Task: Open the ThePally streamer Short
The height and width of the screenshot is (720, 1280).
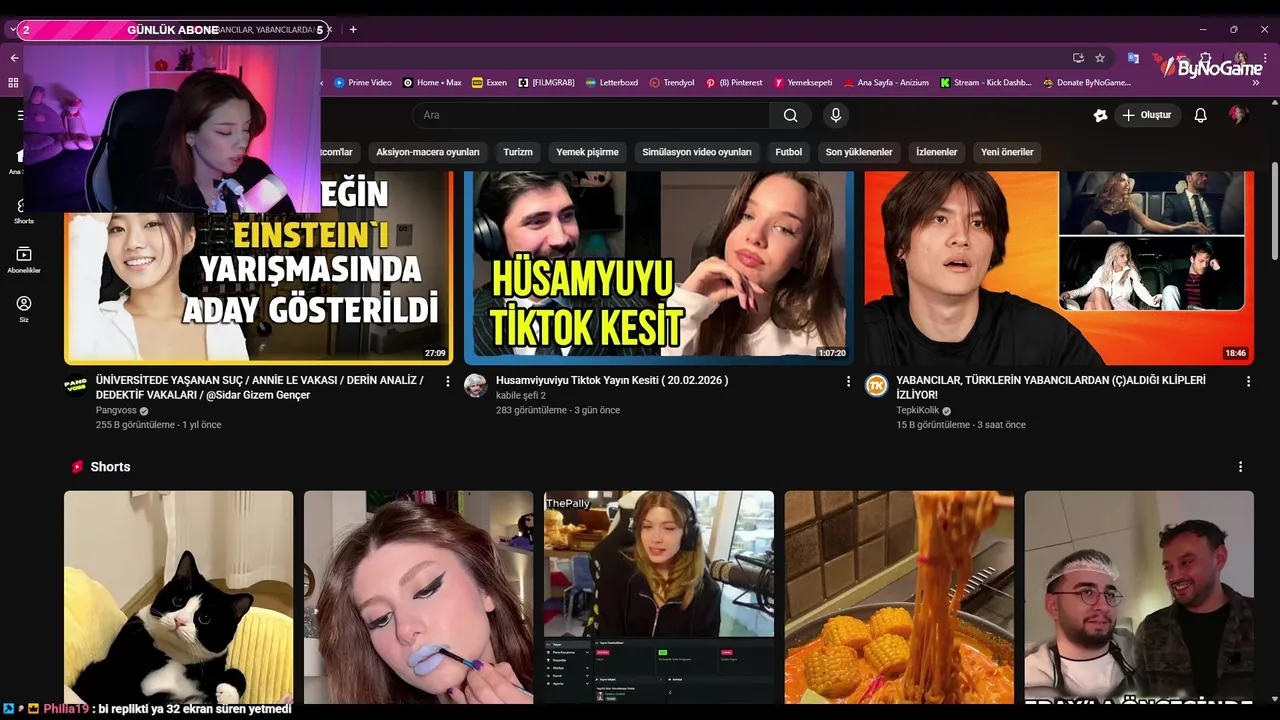Action: pos(659,597)
